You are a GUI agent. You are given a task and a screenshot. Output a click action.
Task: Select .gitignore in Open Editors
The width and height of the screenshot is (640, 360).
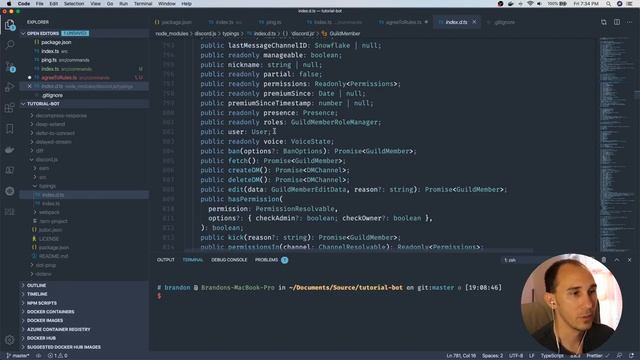pos(84,95)
